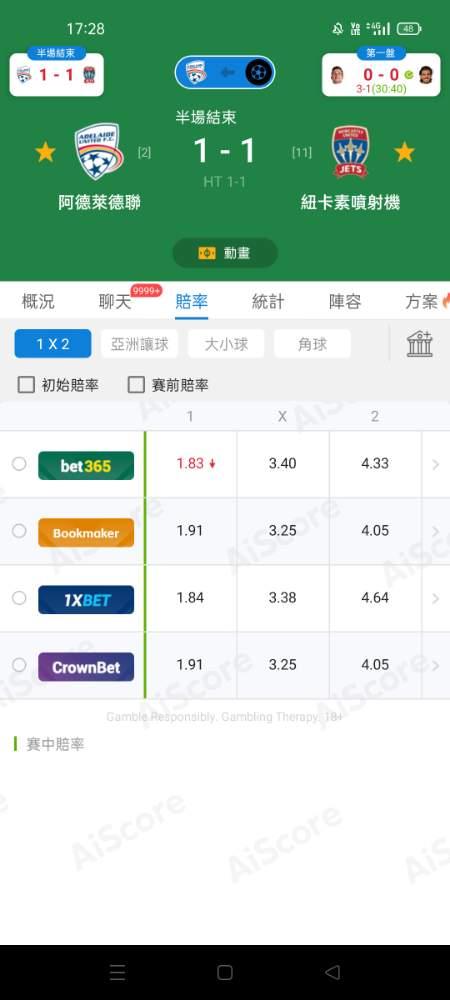Expand CrownBet row with chevron
450x1000 pixels.
click(436, 665)
